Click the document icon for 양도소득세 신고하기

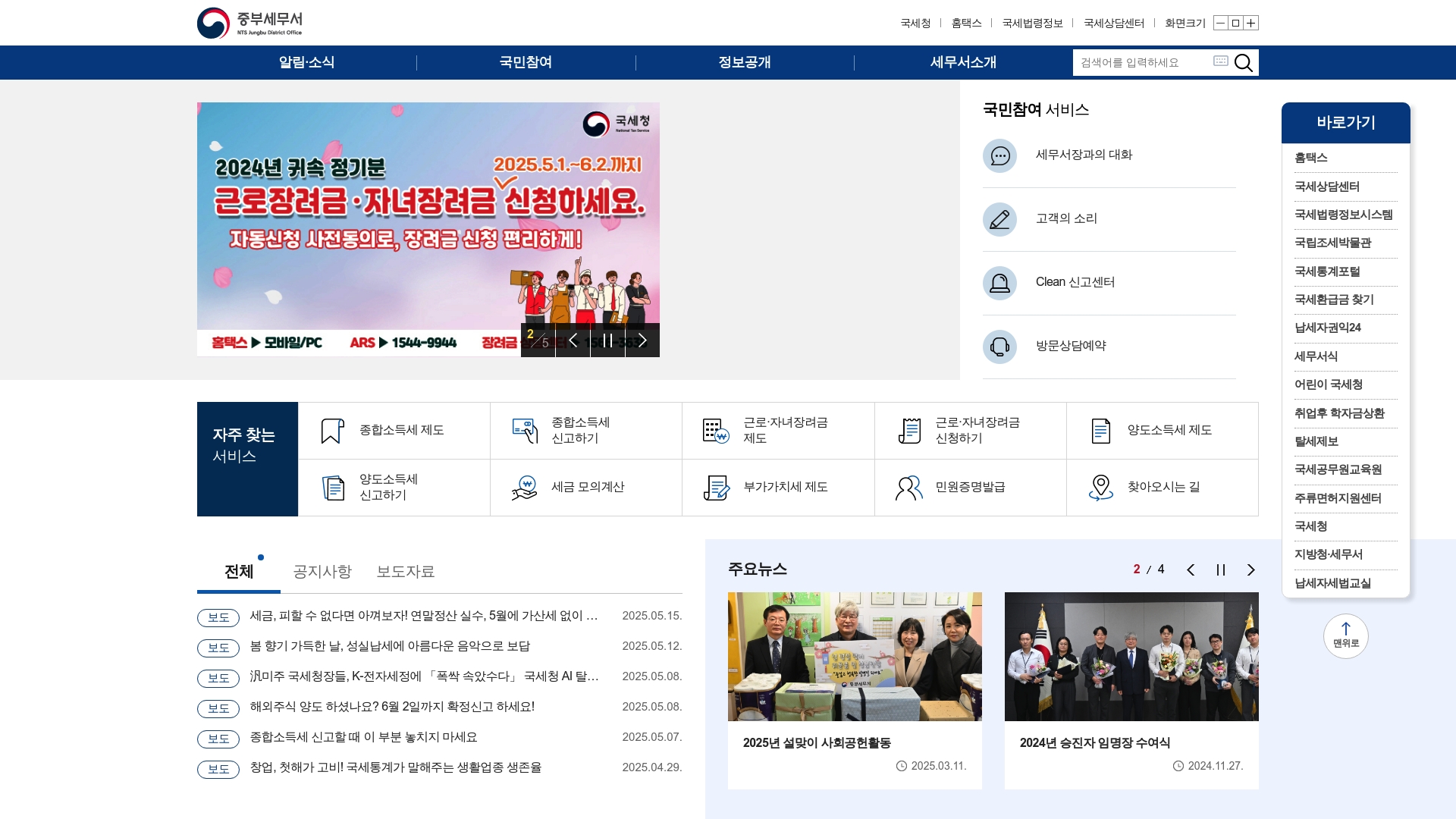(x=333, y=488)
